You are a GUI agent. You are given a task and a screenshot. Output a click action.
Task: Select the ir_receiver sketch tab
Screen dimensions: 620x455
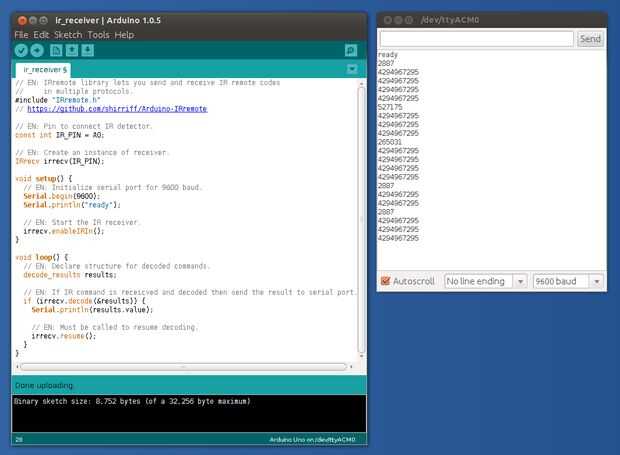[43, 70]
